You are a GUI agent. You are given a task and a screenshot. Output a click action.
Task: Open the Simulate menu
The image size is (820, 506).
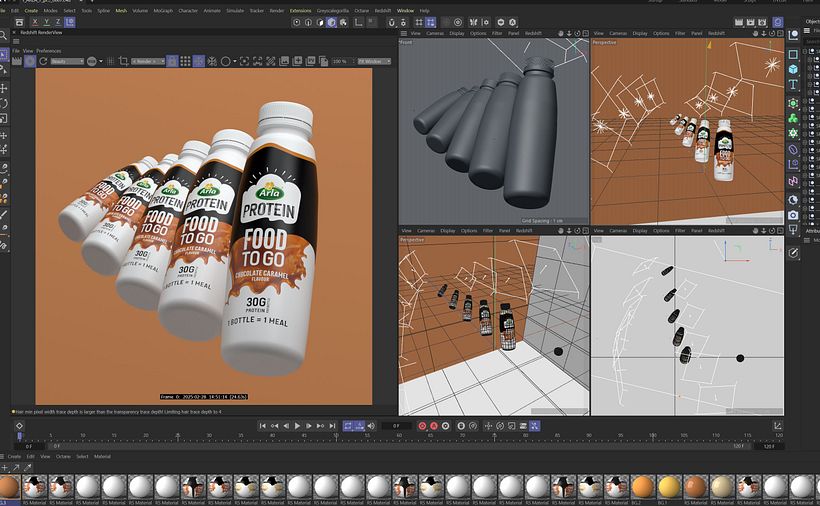click(235, 10)
